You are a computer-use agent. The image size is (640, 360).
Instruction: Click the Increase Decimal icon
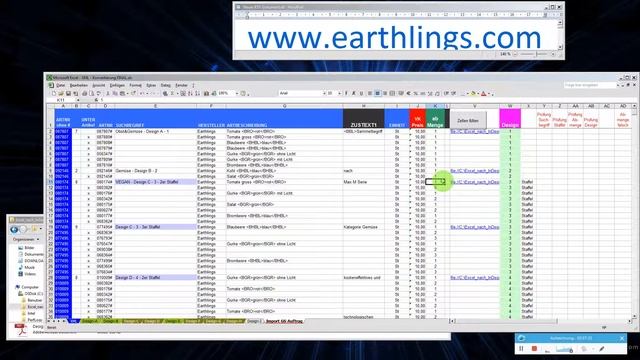pyautogui.click(x=430, y=93)
